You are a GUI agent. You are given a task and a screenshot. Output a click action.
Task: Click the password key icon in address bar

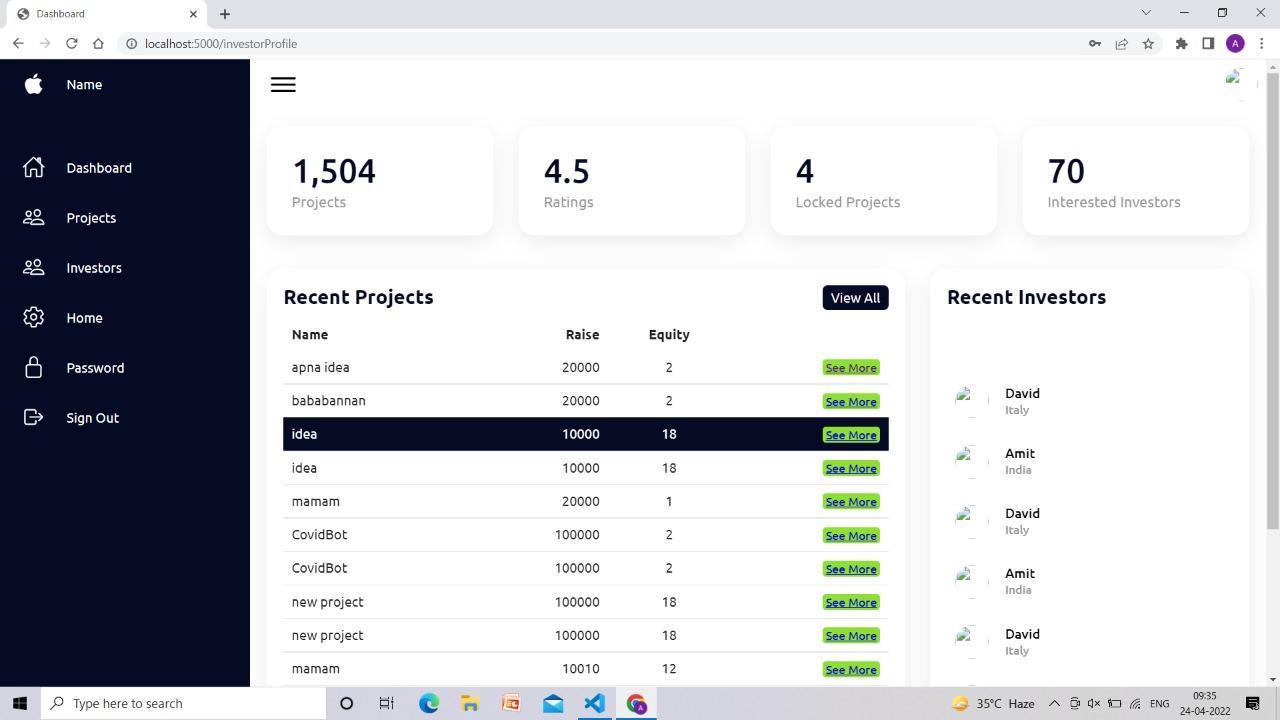pyautogui.click(x=1095, y=43)
